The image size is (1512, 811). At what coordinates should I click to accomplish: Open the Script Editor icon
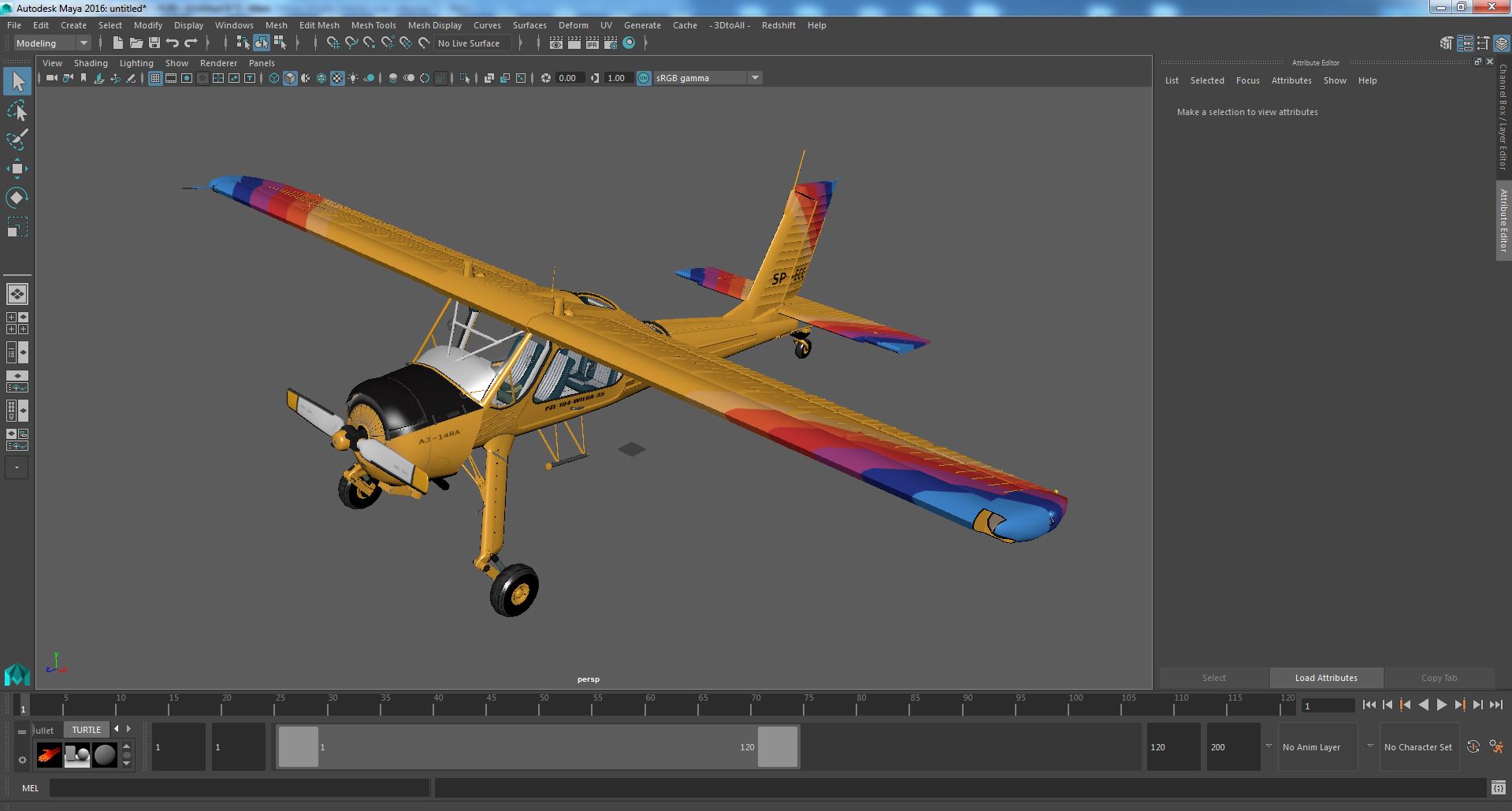1498,787
